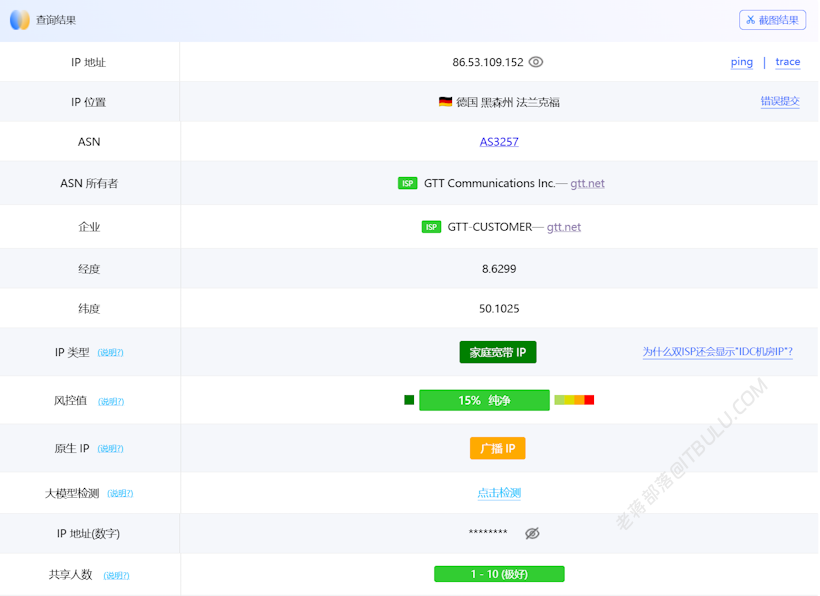Image resolution: width=820 pixels, height=596 pixels.
Task: Open the trace link
Action: pos(788,62)
